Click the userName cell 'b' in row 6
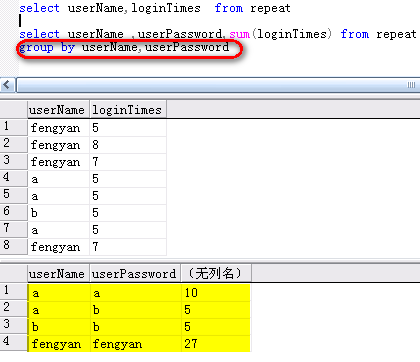The image size is (420, 362). [58, 213]
